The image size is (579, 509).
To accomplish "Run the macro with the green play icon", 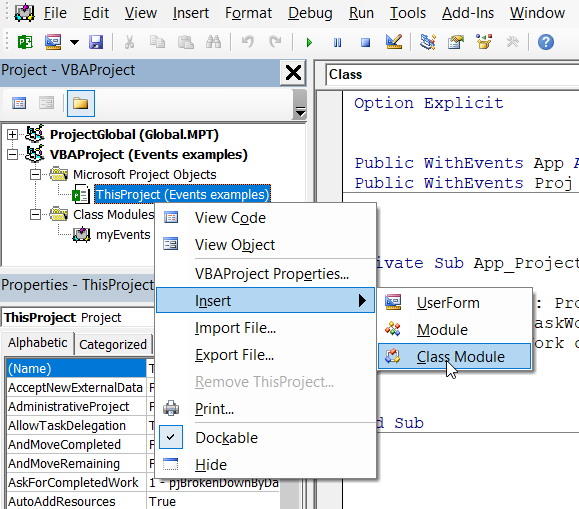I will point(309,42).
